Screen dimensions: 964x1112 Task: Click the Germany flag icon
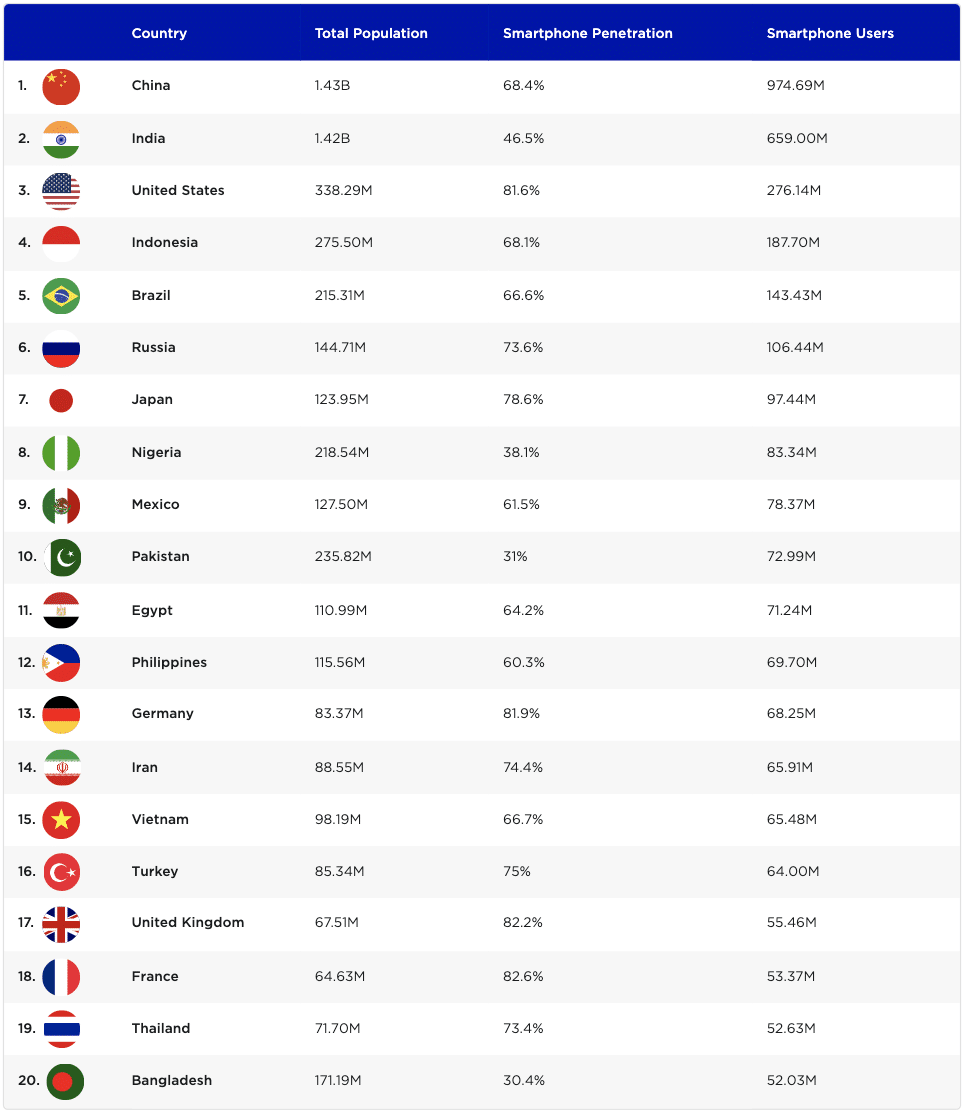click(61, 715)
